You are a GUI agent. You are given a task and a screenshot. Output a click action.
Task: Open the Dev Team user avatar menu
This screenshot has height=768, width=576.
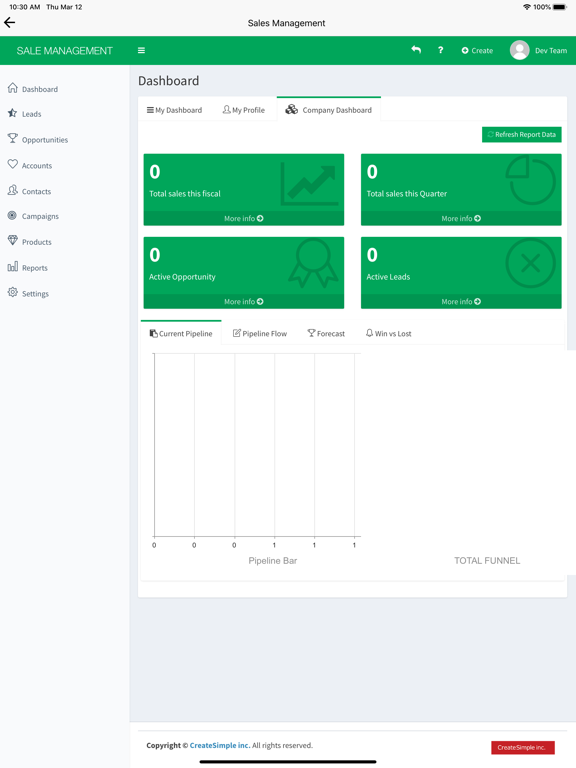click(x=520, y=50)
